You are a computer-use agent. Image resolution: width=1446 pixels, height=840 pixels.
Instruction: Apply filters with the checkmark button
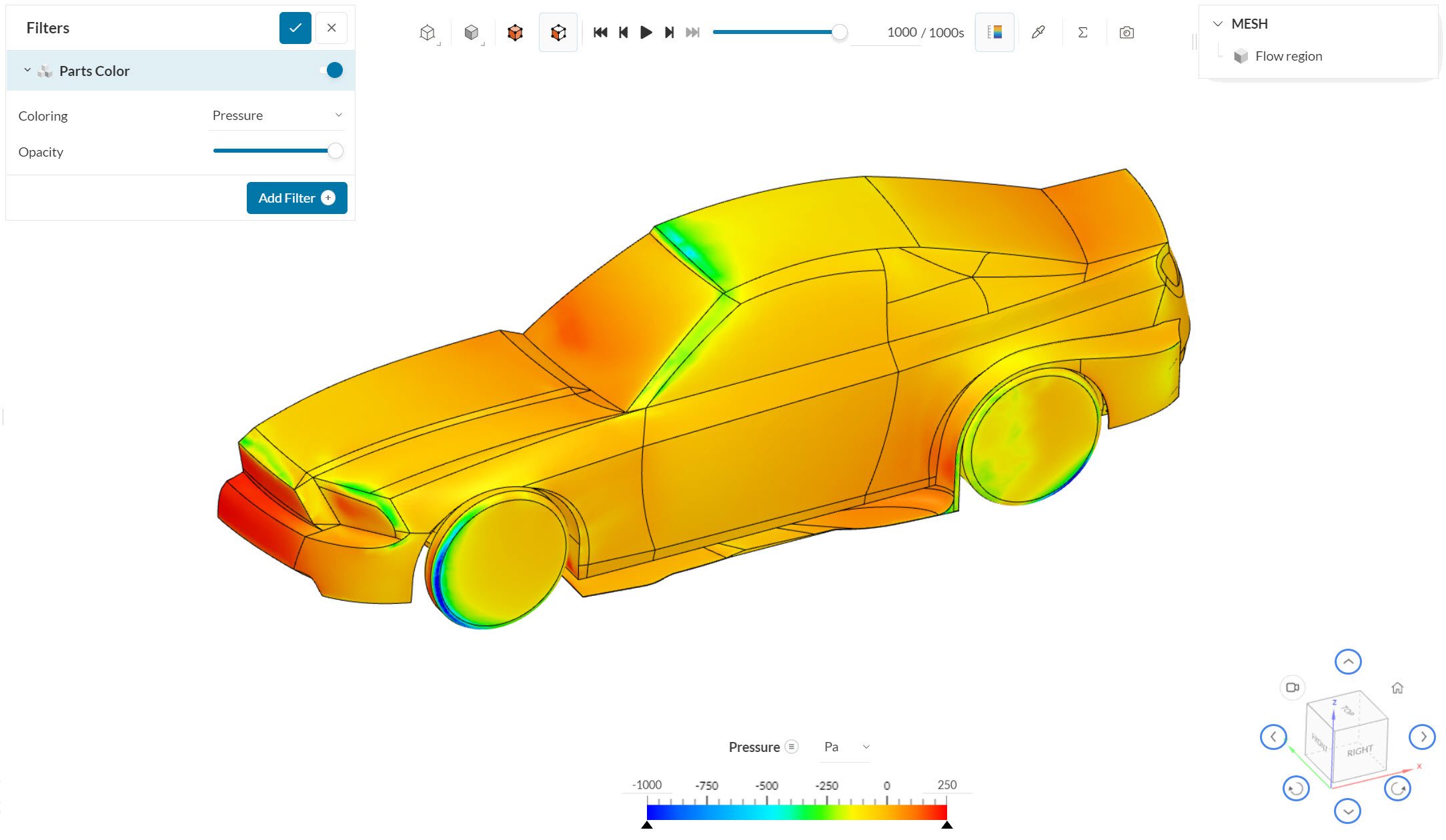(x=295, y=28)
